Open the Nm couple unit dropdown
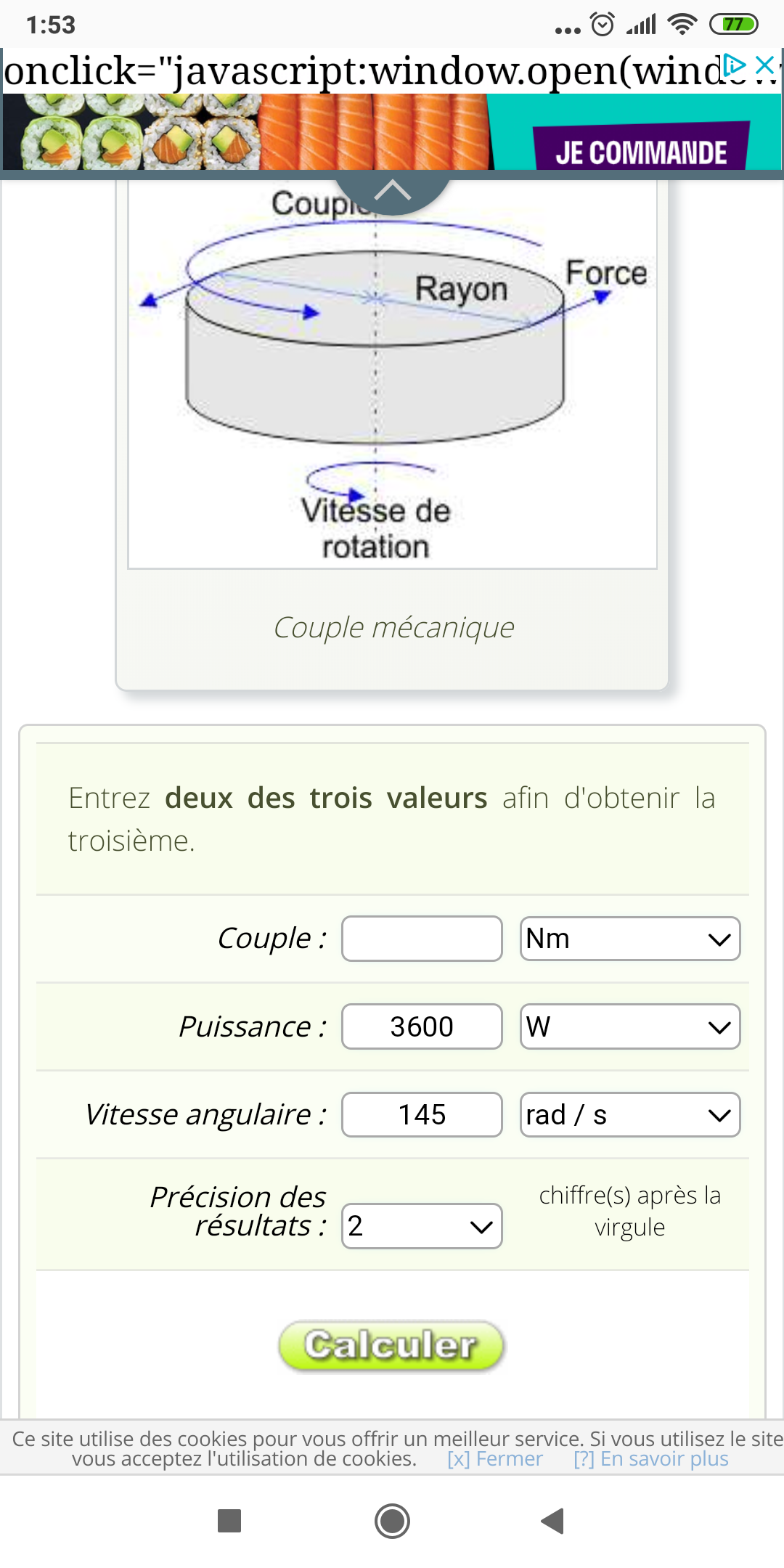Image resolution: width=784 pixels, height=1568 pixels. coord(630,939)
